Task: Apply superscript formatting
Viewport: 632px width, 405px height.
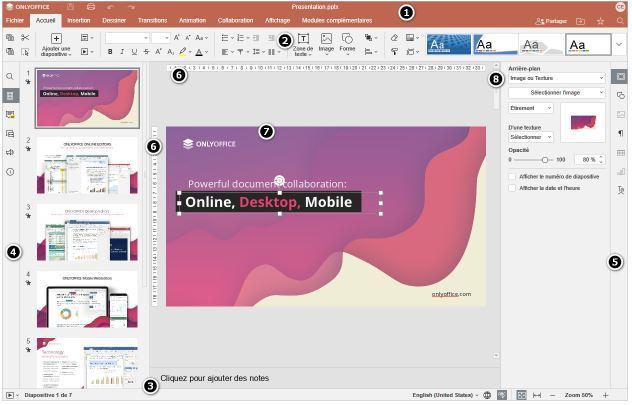Action: (158, 52)
